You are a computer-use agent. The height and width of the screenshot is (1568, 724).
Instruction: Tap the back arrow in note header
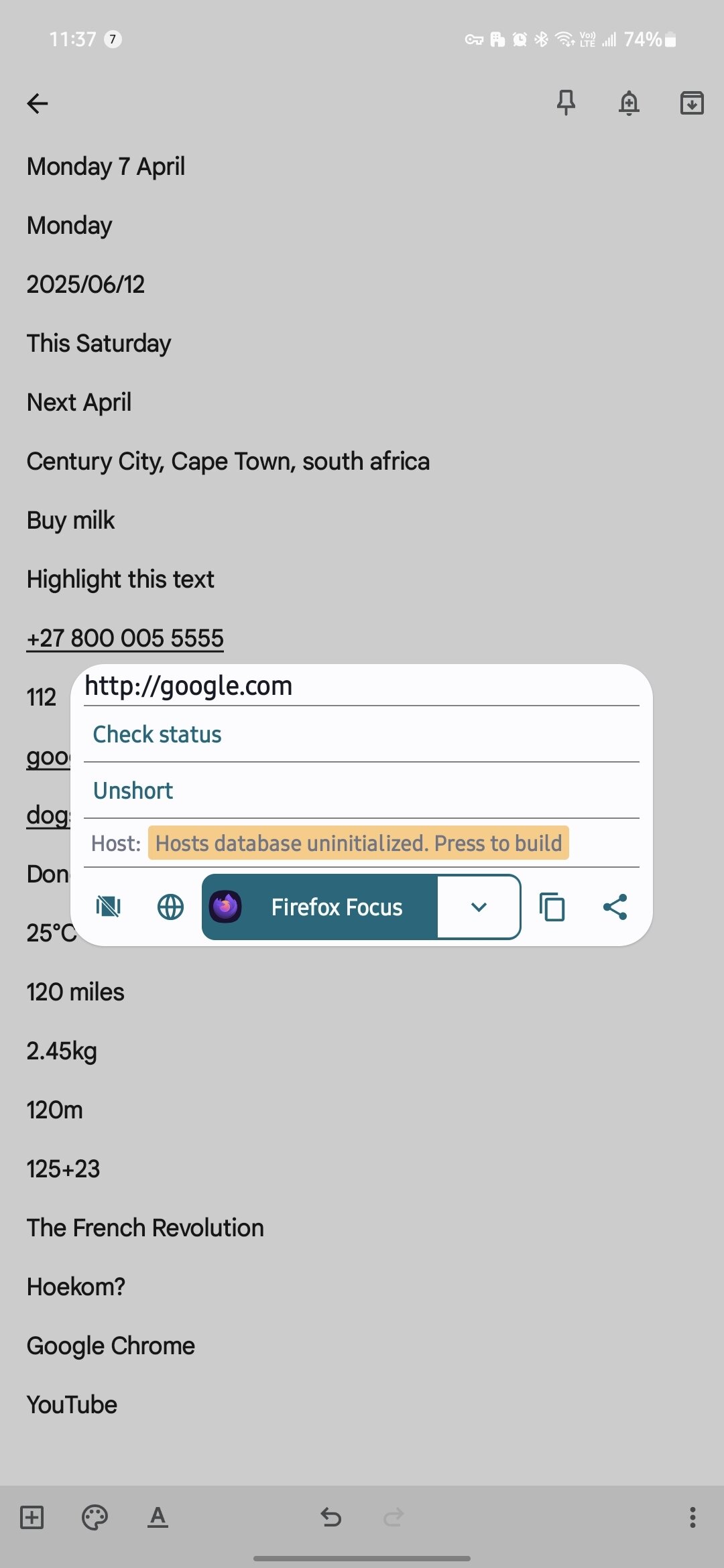coord(38,103)
